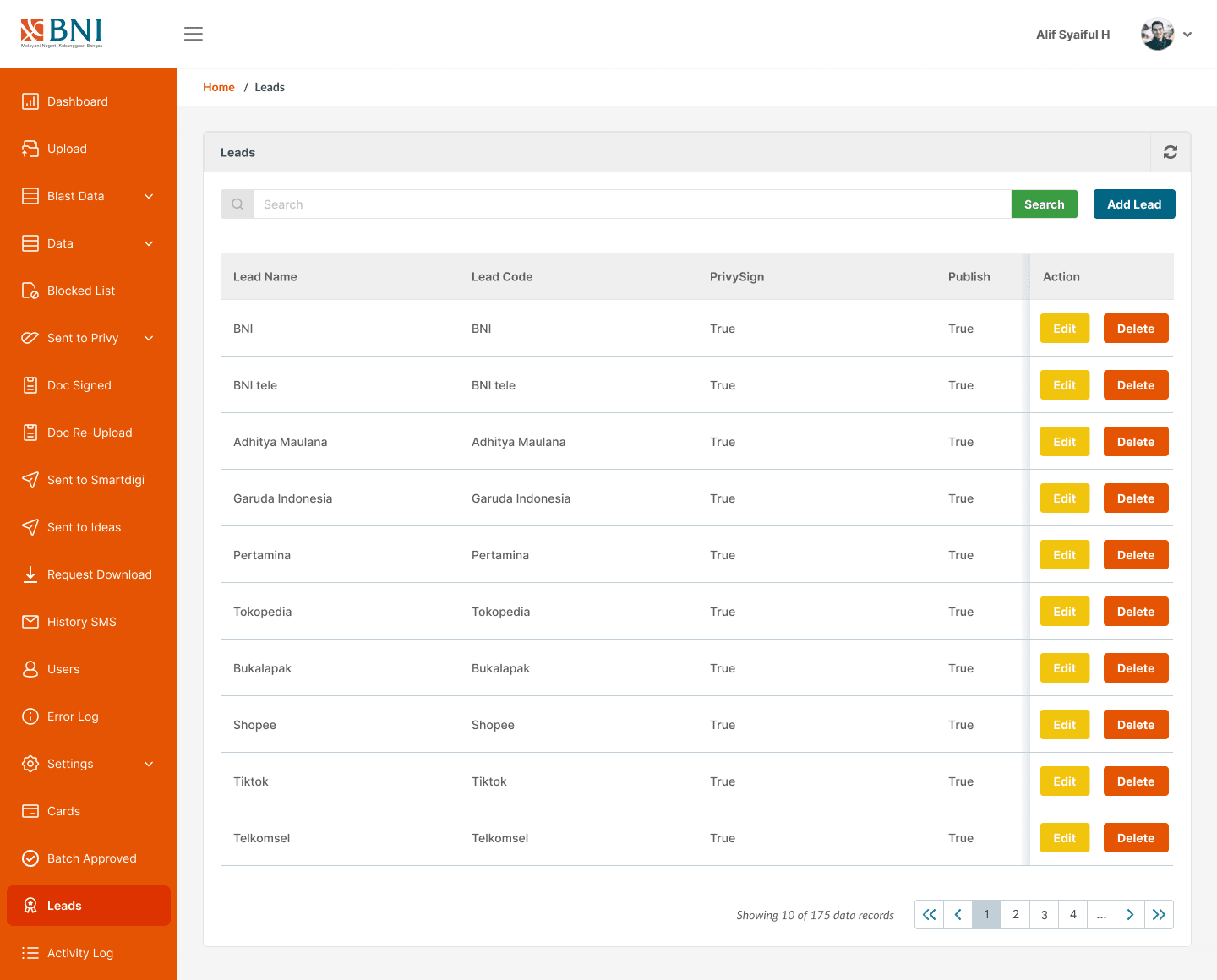Click into the Search input field
Image resolution: width=1217 pixels, height=980 pixels.
point(632,204)
